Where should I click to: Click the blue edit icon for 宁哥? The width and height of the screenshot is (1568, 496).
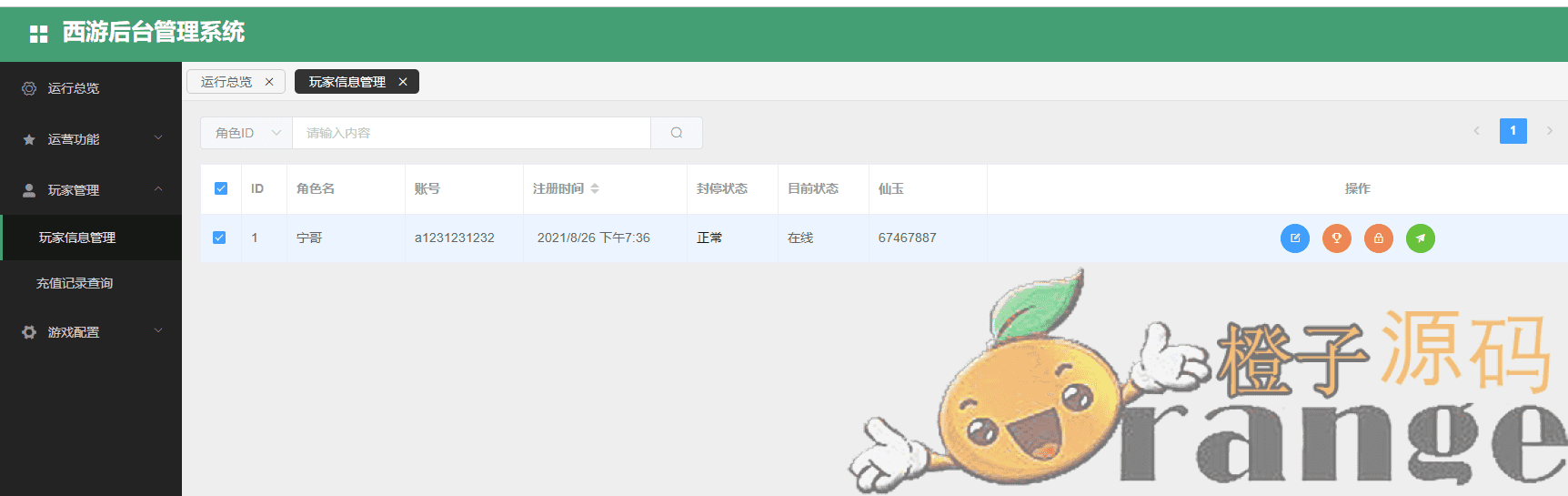pyautogui.click(x=1295, y=238)
